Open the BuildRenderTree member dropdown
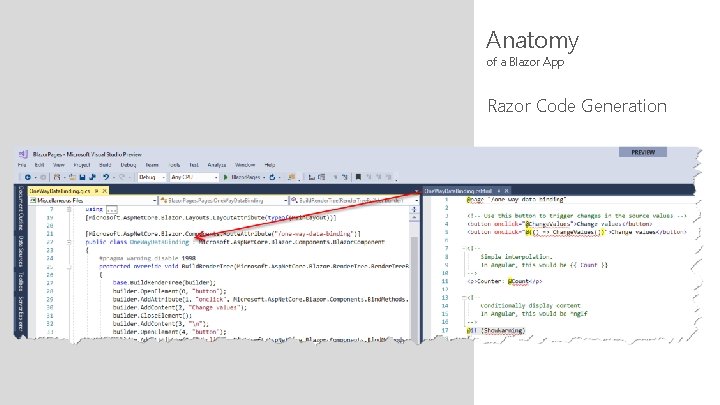720x405 pixels. (354, 201)
